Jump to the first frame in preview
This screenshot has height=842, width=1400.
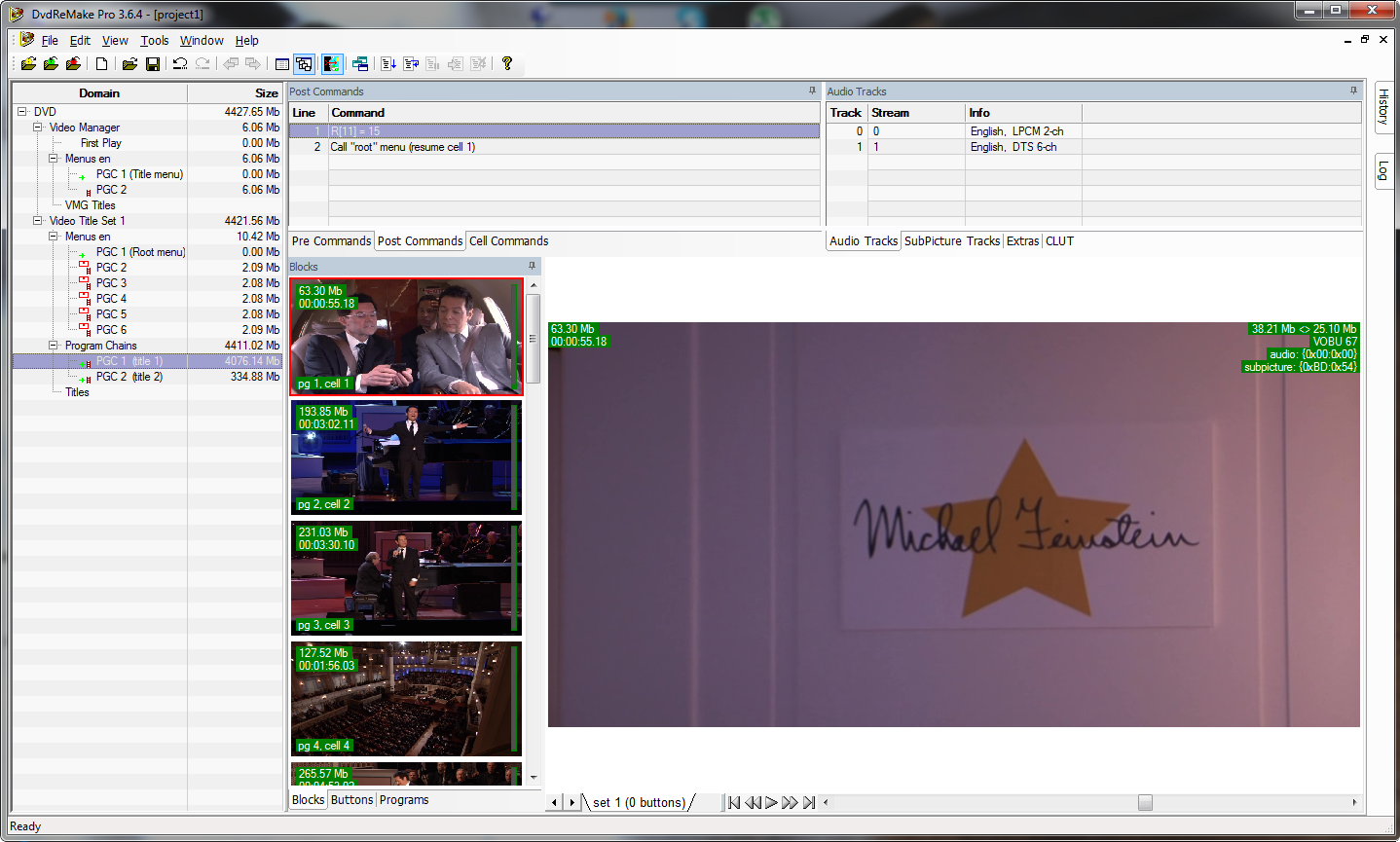point(734,803)
